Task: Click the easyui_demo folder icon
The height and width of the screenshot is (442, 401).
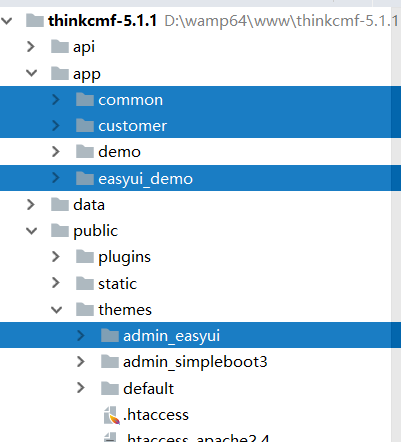Action: tap(85, 178)
